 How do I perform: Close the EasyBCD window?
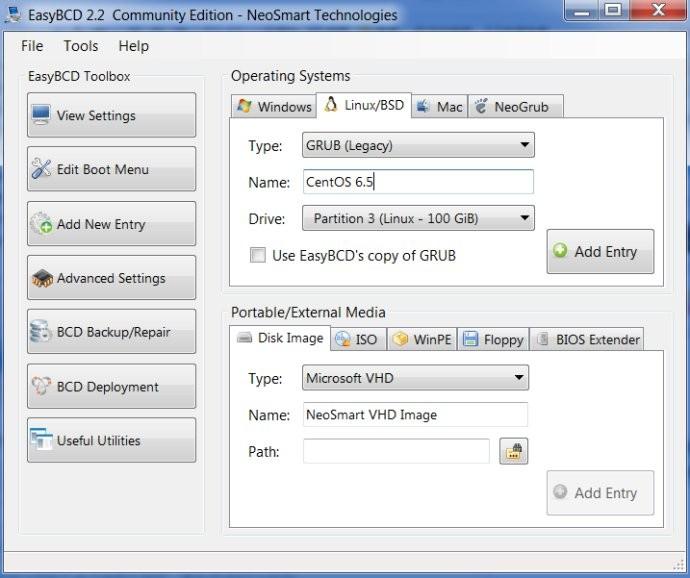[x=658, y=11]
